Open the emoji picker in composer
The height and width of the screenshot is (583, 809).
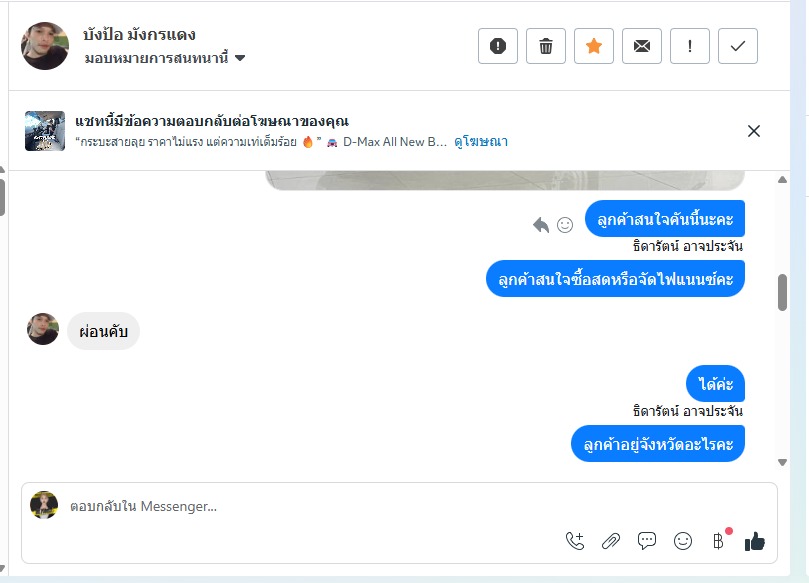pyautogui.click(x=683, y=541)
